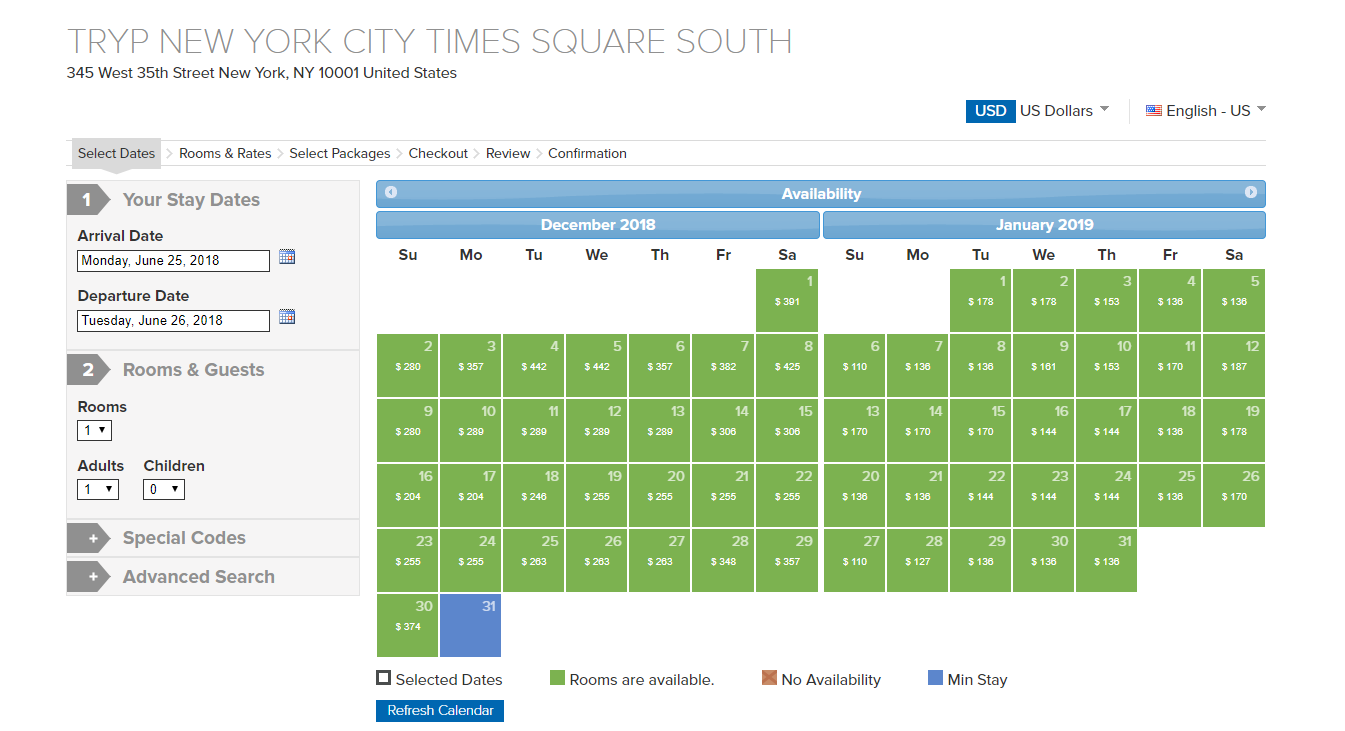Select January 26, 2019 date cell

coord(1234,495)
